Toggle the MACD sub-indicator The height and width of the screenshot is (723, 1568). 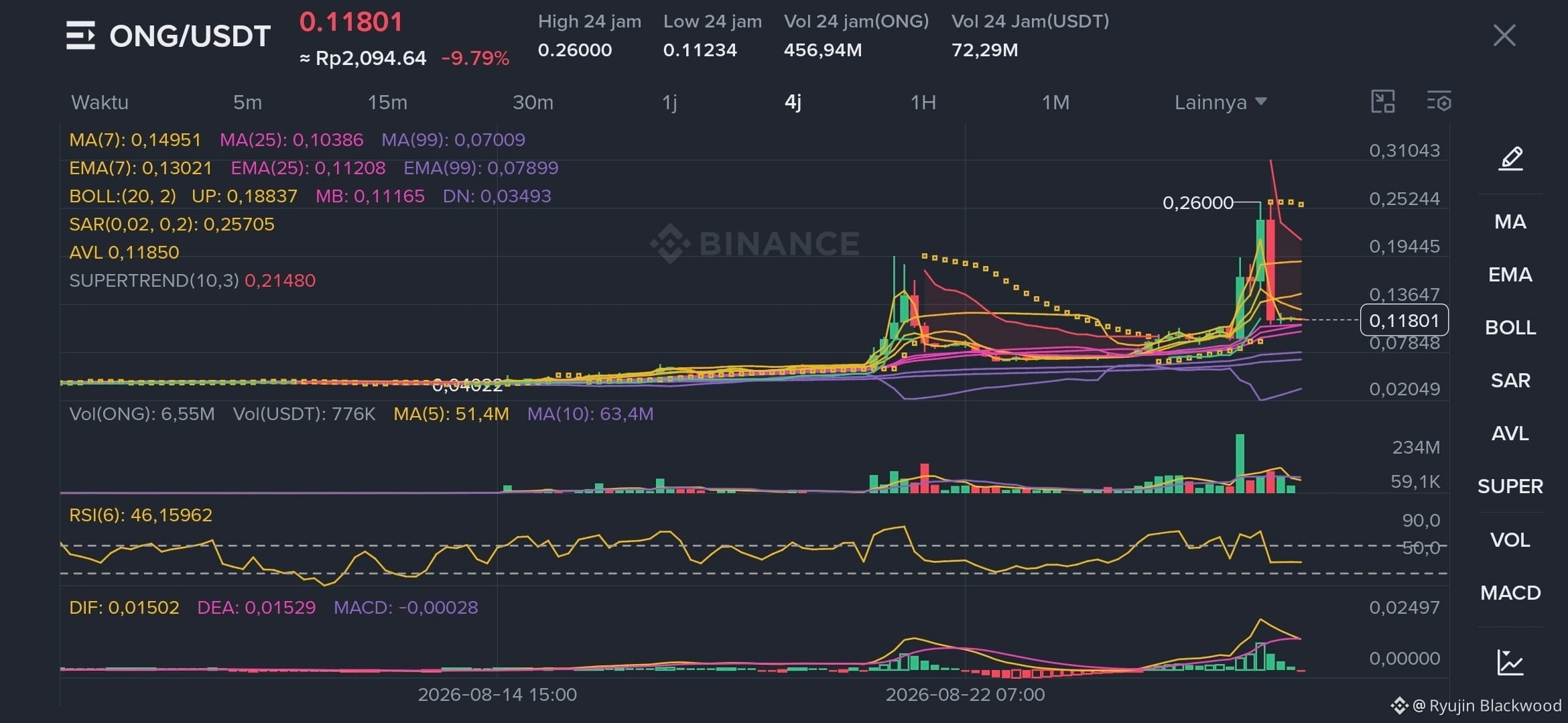pos(1510,593)
